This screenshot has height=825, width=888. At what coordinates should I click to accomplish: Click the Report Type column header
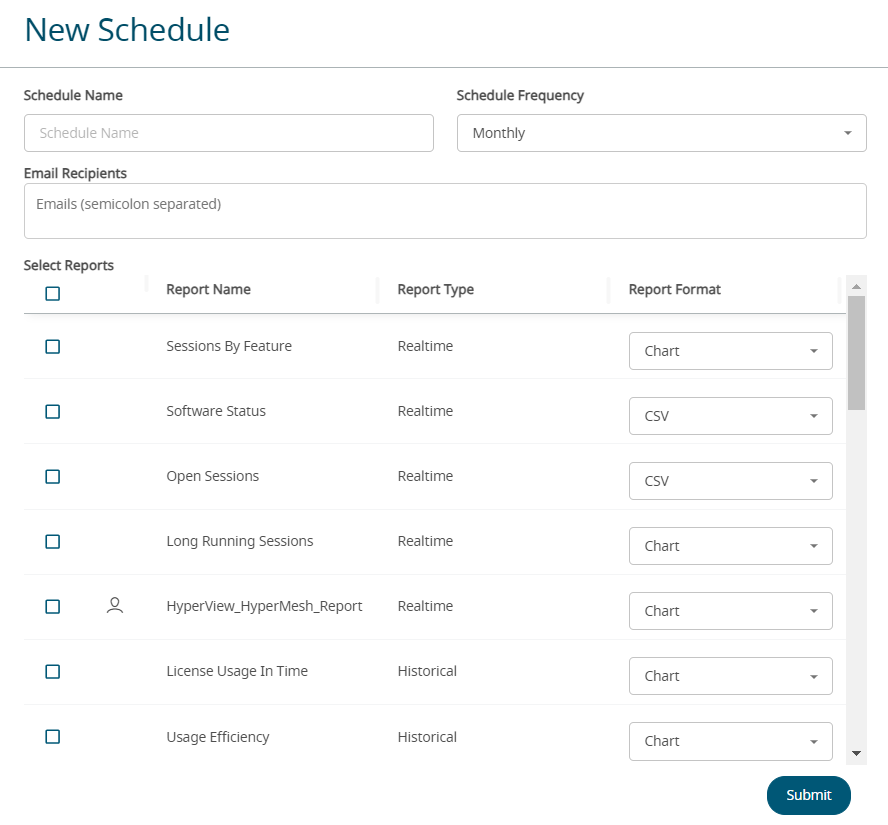435,290
